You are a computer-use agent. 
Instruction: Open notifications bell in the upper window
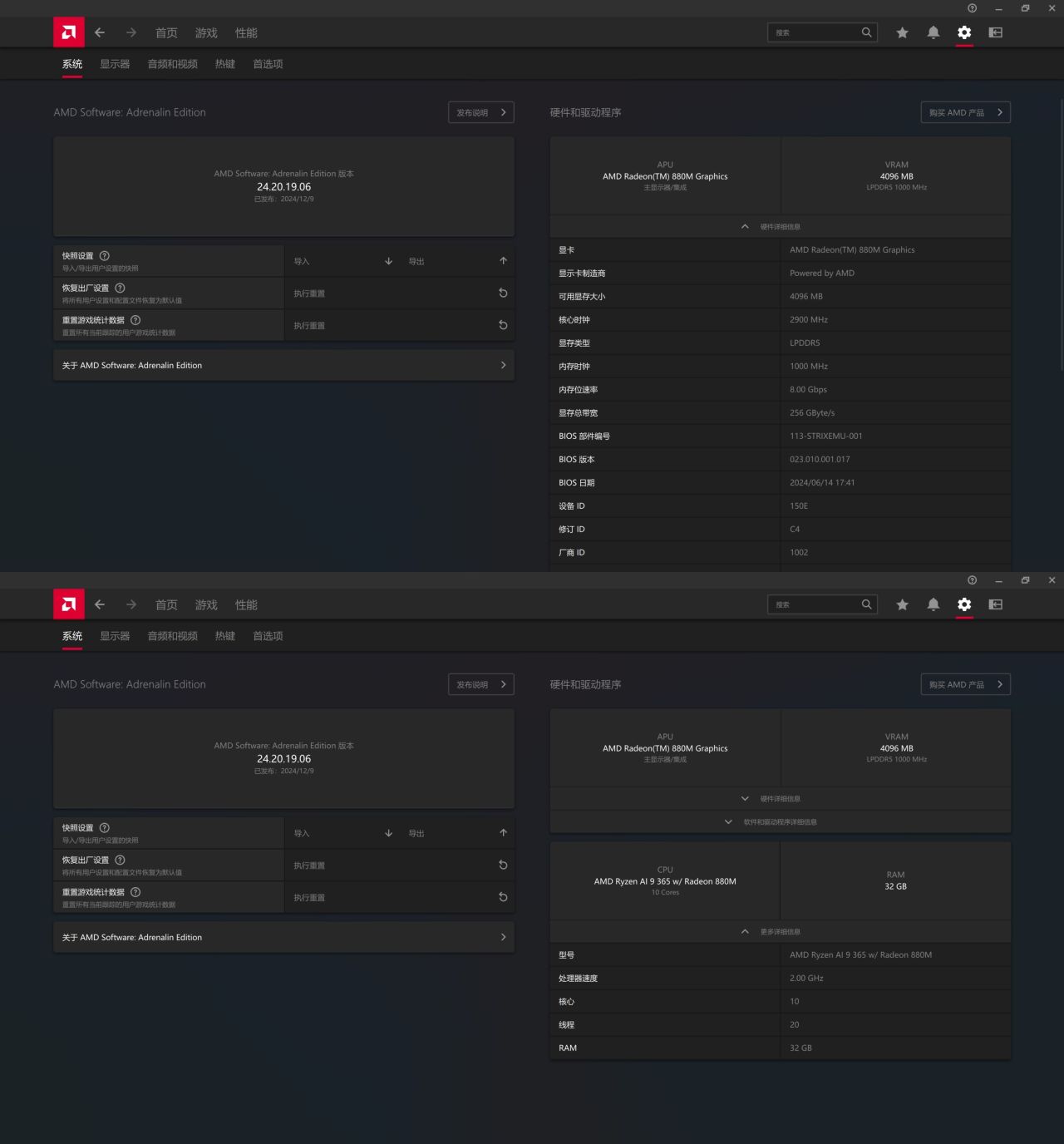[x=933, y=32]
